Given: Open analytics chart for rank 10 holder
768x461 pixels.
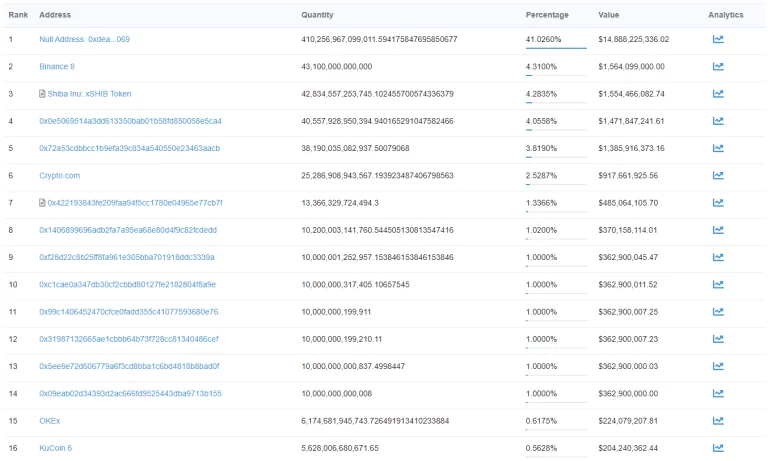Looking at the screenshot, I should (717, 284).
